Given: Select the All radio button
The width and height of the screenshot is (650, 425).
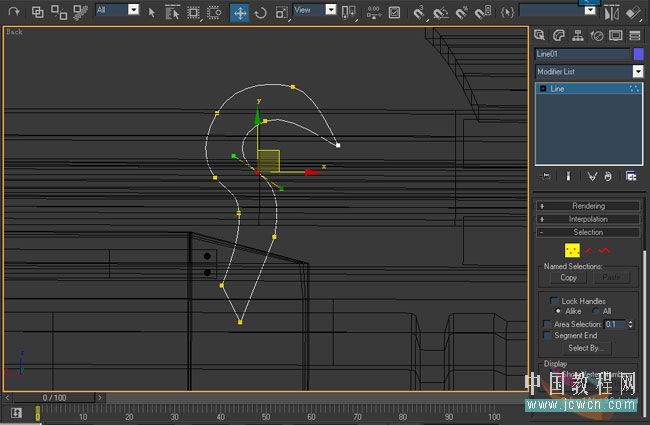Looking at the screenshot, I should point(596,311).
